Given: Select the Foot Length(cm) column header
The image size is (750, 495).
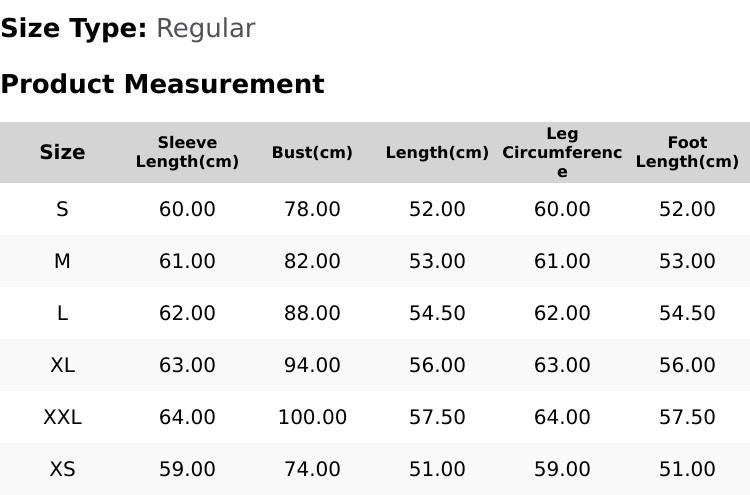Looking at the screenshot, I should (x=687, y=152).
